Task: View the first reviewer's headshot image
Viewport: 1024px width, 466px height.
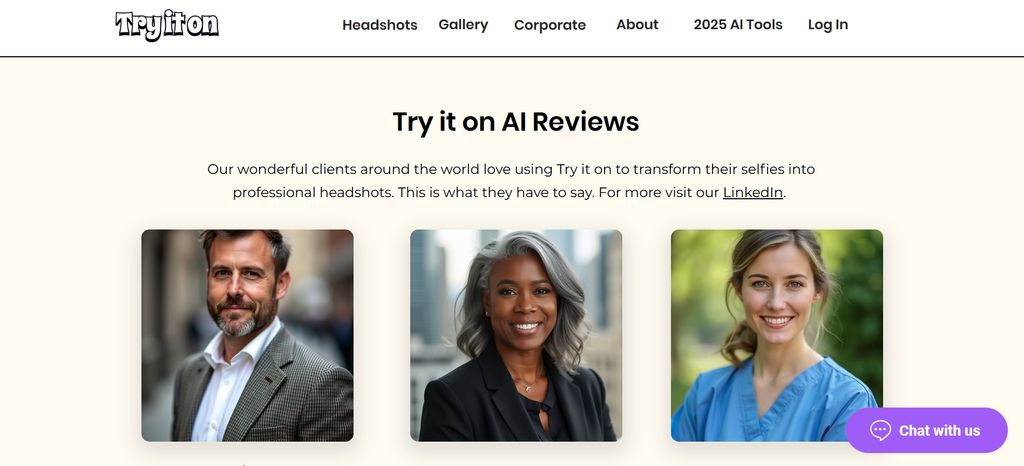Action: click(x=248, y=335)
